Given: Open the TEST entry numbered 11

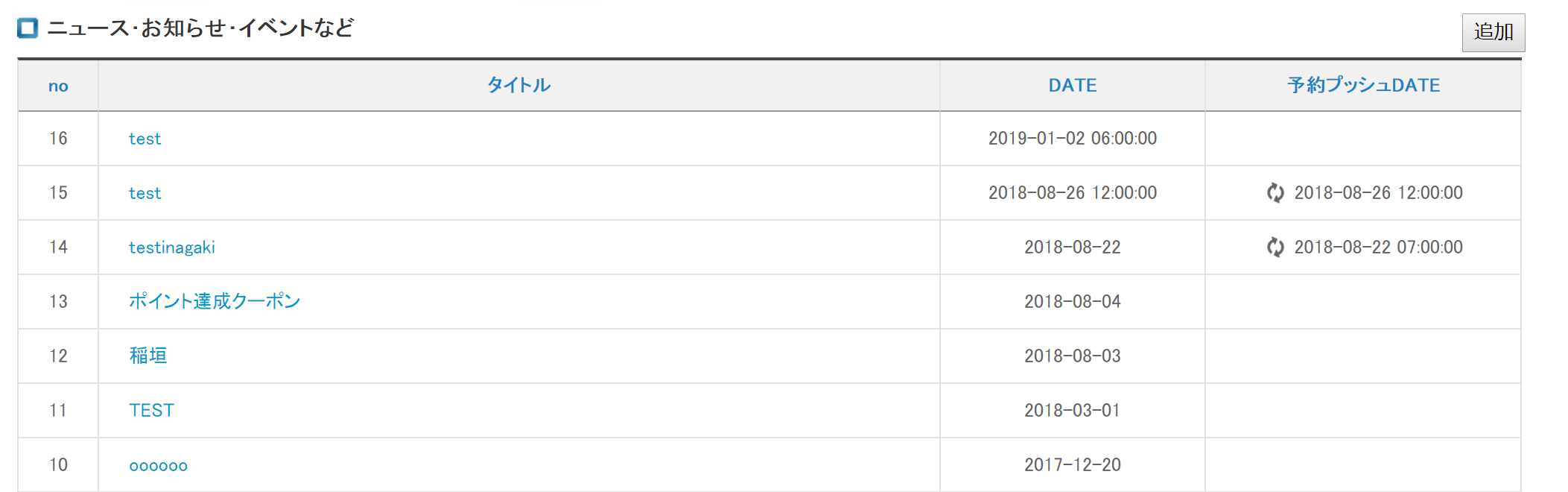Looking at the screenshot, I should click(x=151, y=410).
